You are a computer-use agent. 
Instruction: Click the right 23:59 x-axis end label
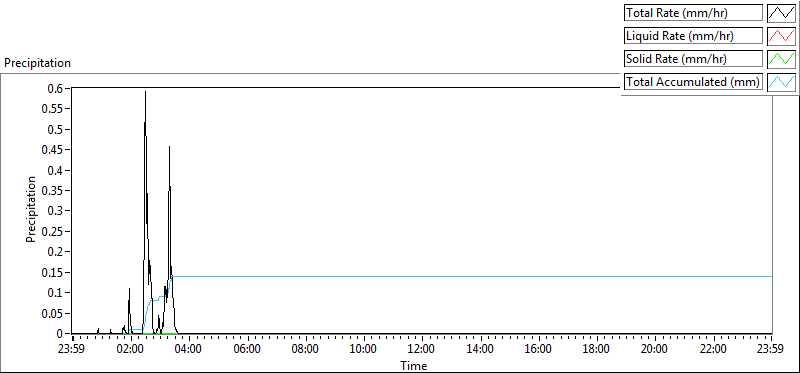[771, 350]
